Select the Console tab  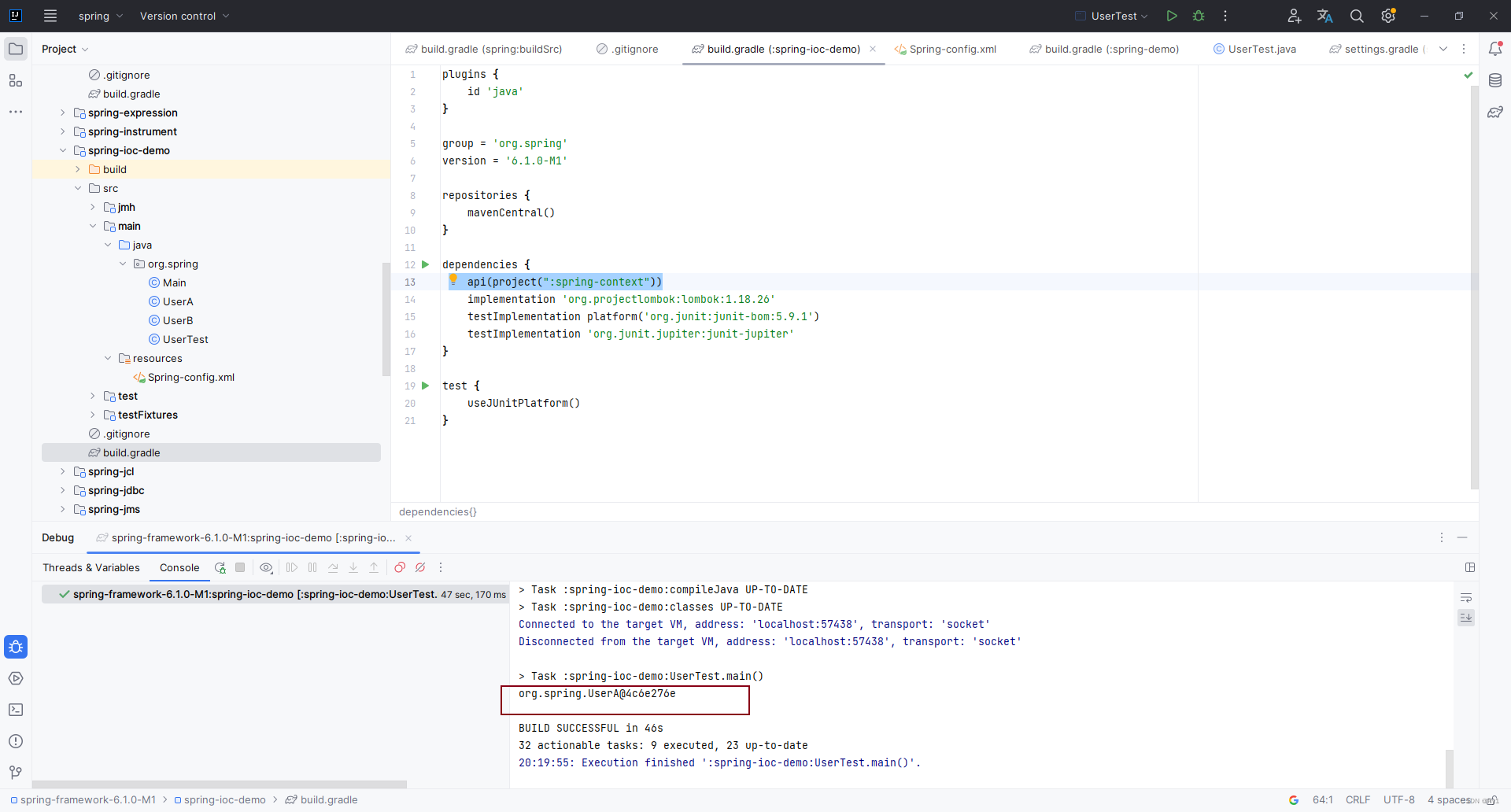pyautogui.click(x=179, y=567)
